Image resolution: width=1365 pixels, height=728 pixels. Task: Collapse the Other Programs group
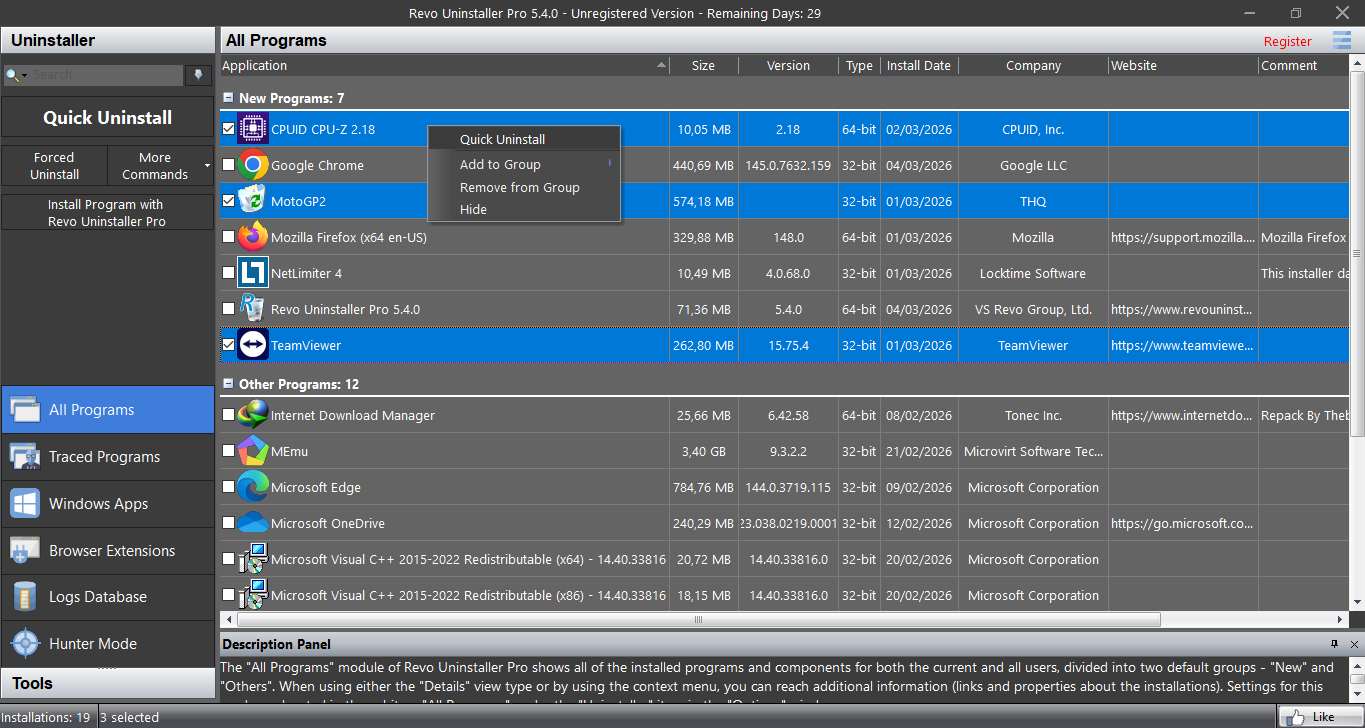click(228, 384)
